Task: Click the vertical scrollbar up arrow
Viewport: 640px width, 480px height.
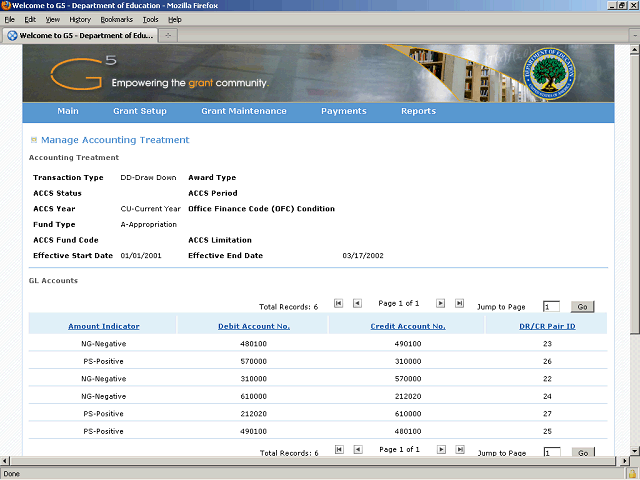Action: point(634,50)
